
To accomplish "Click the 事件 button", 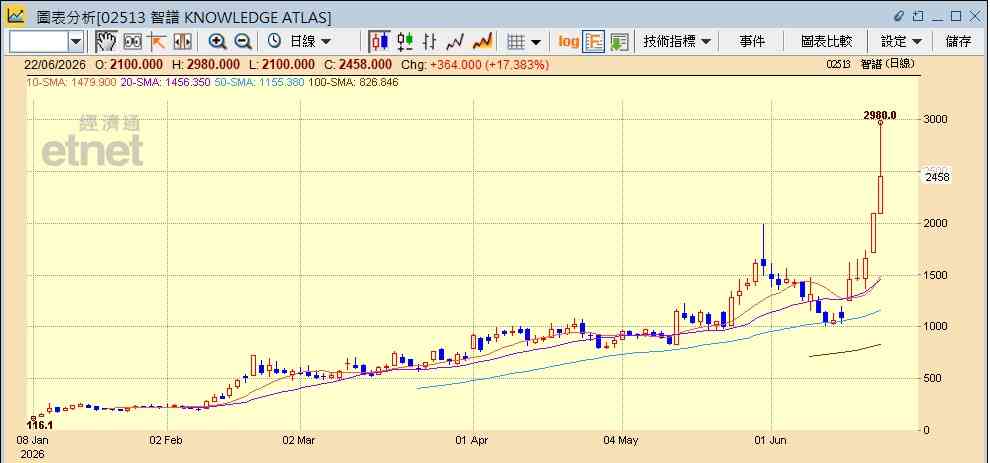I will point(752,42).
